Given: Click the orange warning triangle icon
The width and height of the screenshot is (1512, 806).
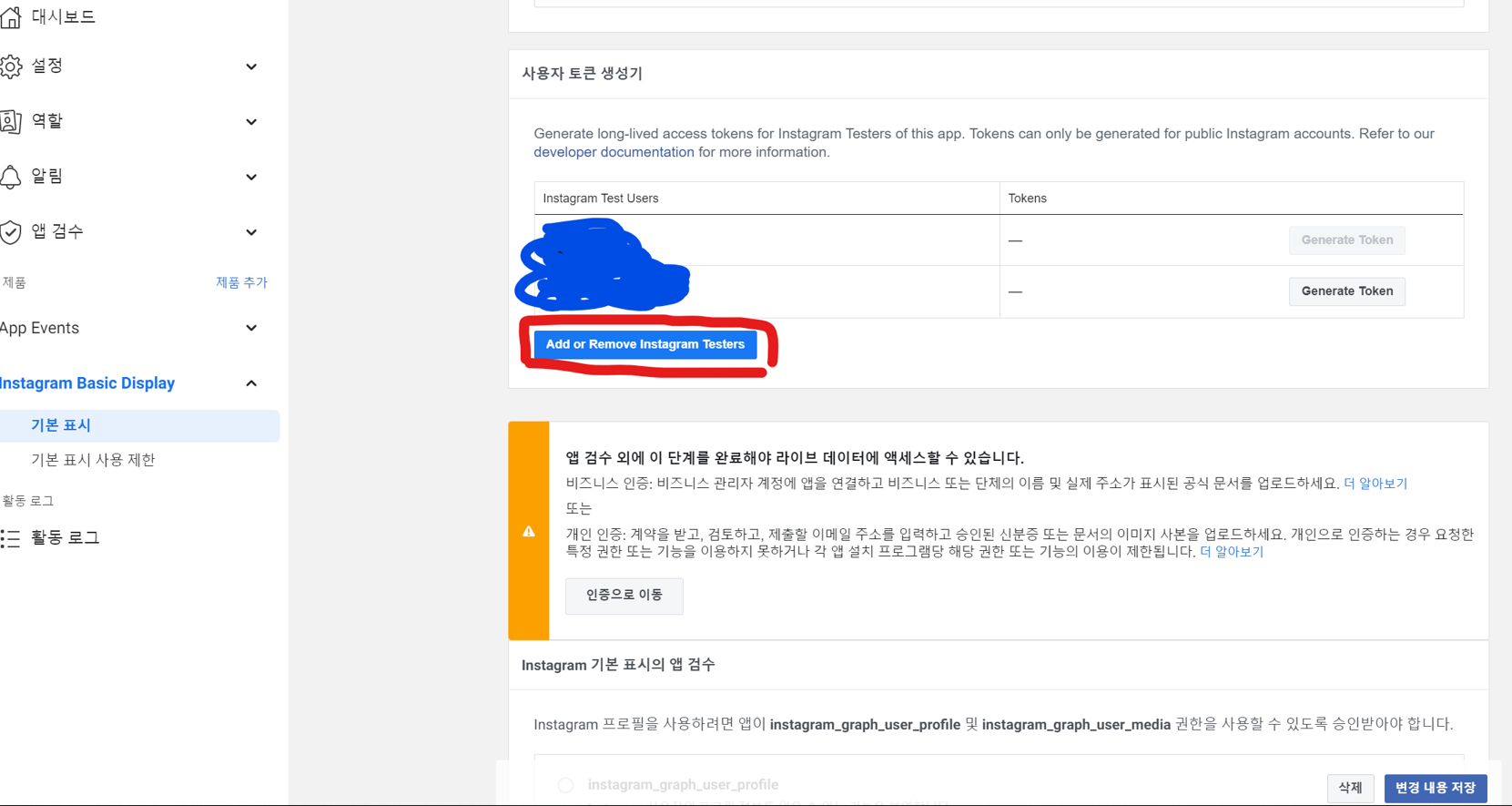Looking at the screenshot, I should click(x=529, y=532).
